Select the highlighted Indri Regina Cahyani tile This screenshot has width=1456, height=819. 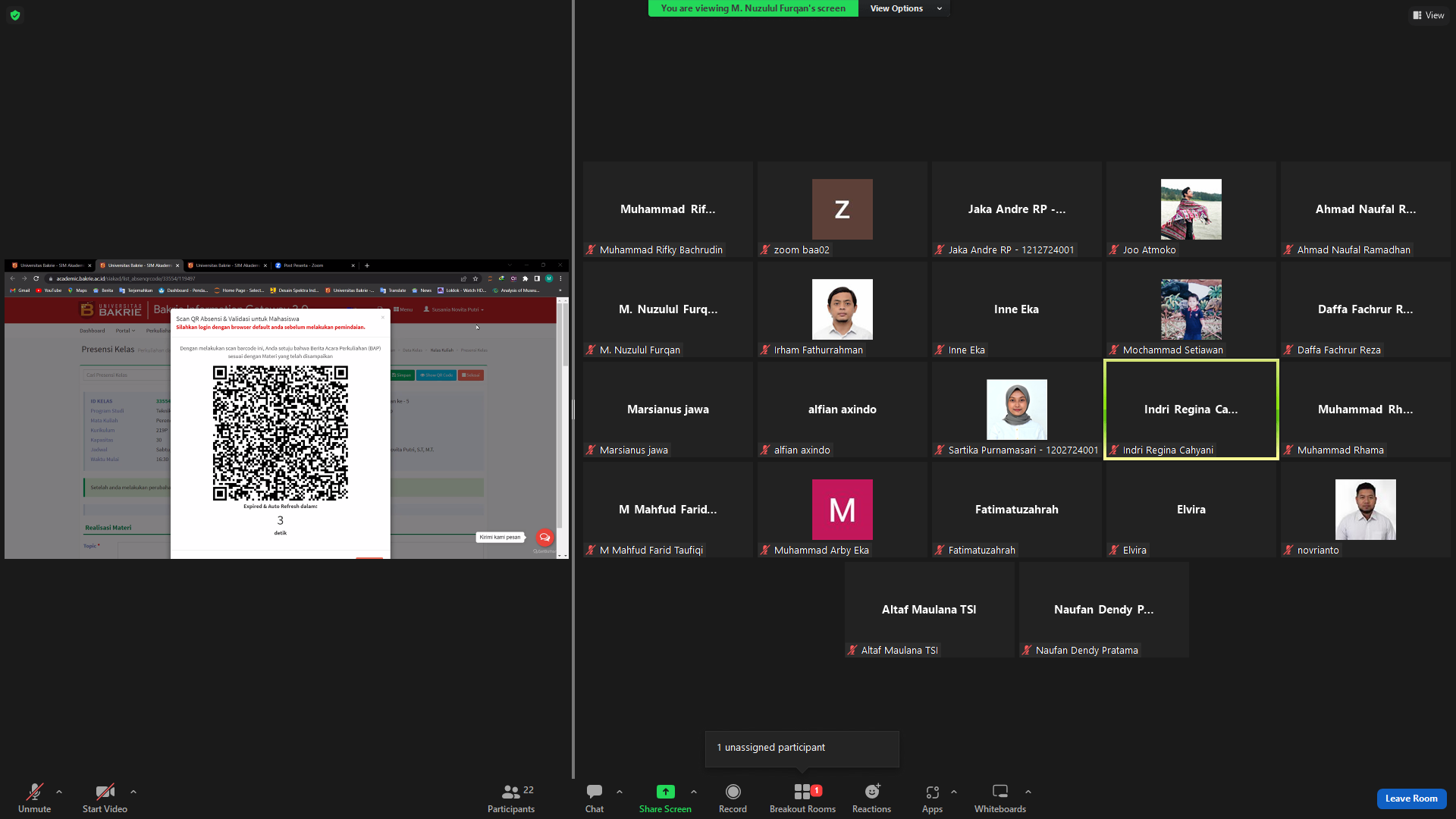point(1191,409)
